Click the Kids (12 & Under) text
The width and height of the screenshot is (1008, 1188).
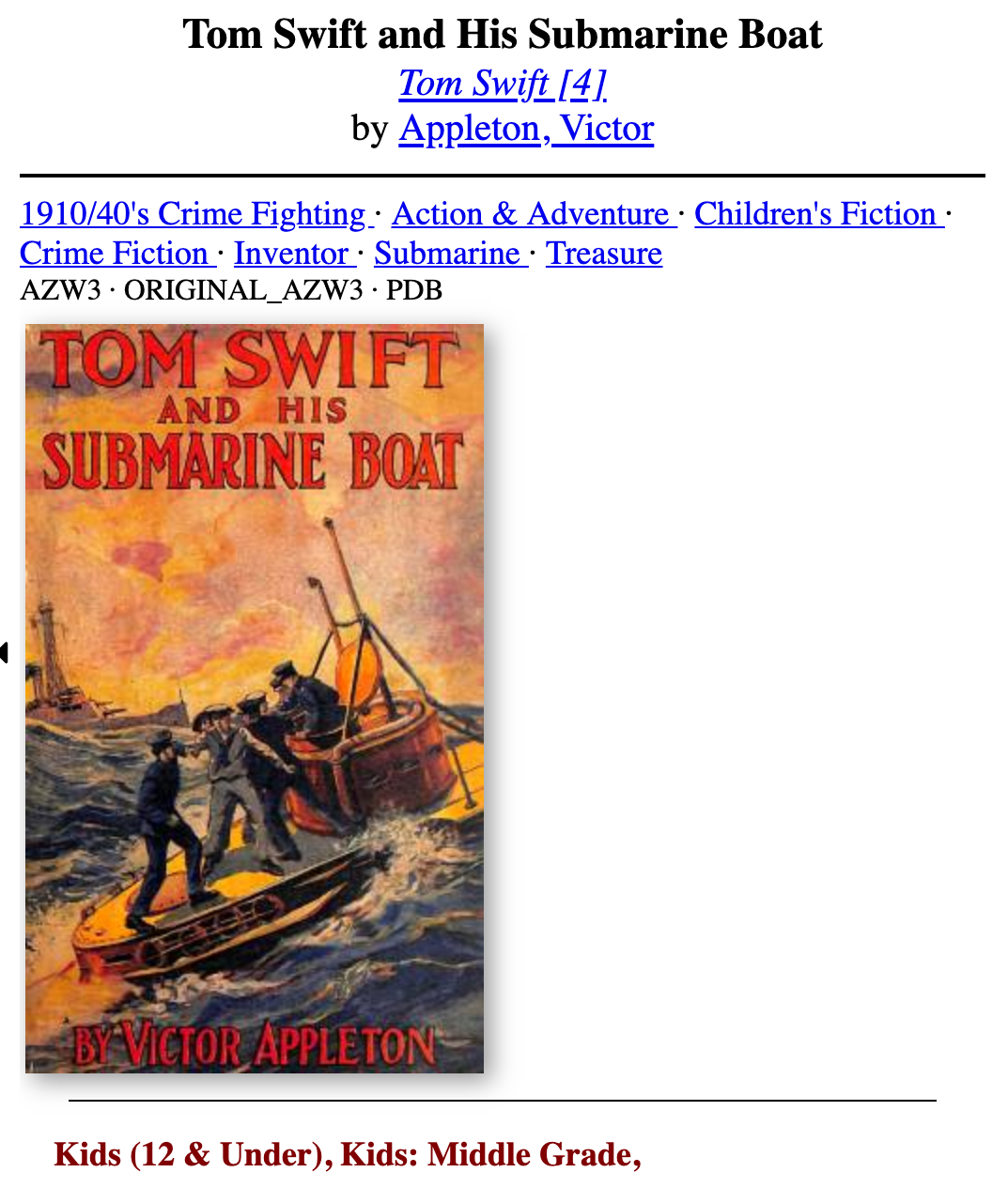(x=188, y=1154)
